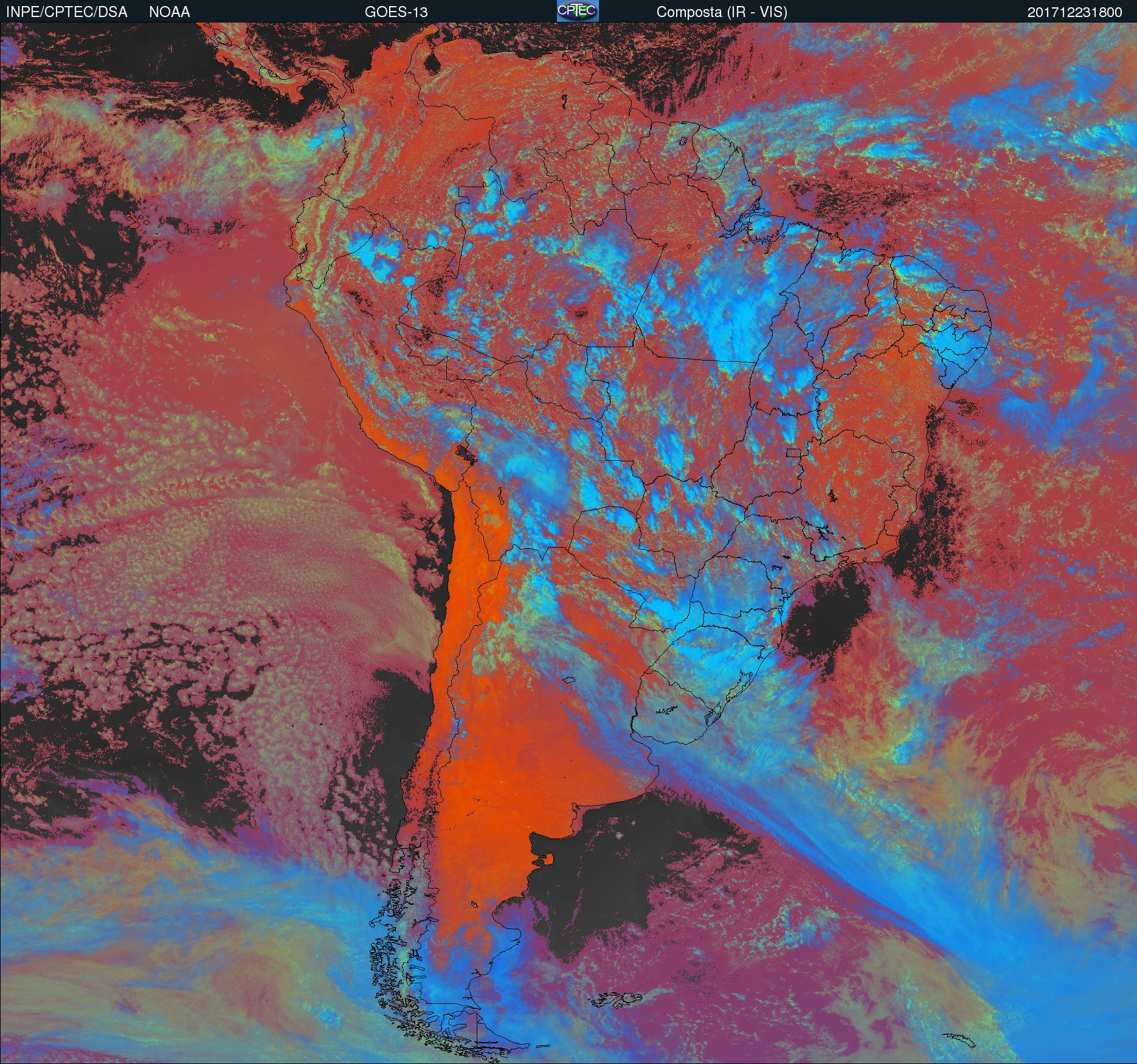Select the INPE/CPTEC/DSA header text
Screen dimensions: 1137x1064
point(67,12)
